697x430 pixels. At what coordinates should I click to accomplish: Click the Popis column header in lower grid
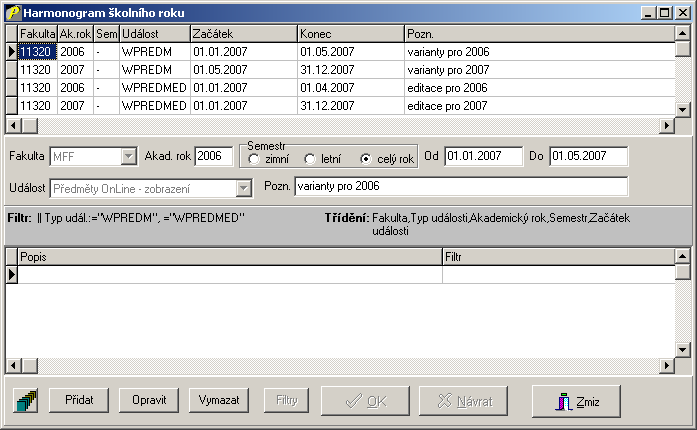tap(230, 257)
